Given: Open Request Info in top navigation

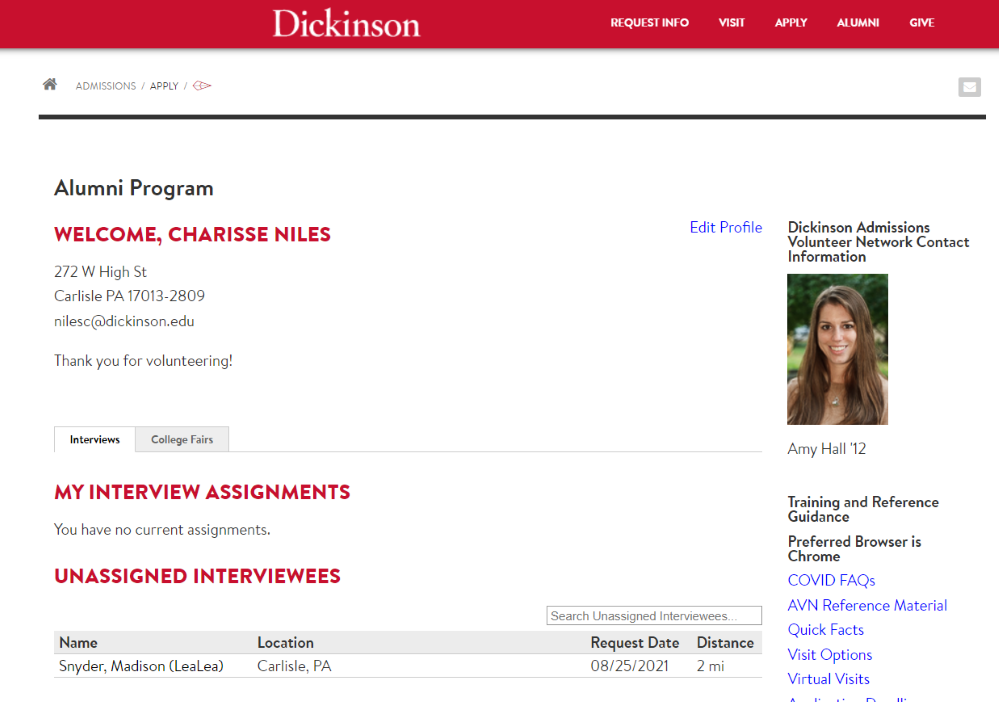Looking at the screenshot, I should 649,23.
